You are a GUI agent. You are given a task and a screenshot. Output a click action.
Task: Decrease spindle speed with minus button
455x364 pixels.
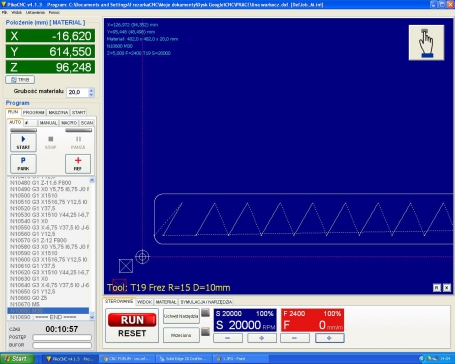point(228,338)
